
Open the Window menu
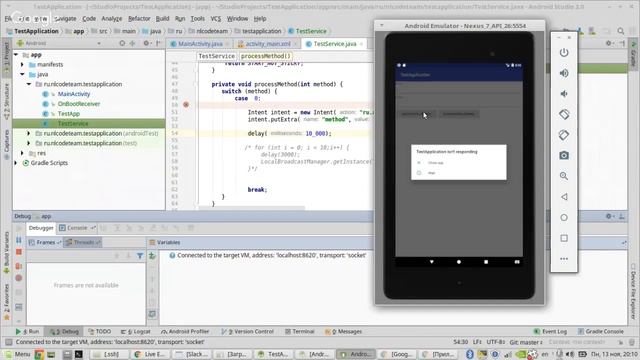[237, 19]
